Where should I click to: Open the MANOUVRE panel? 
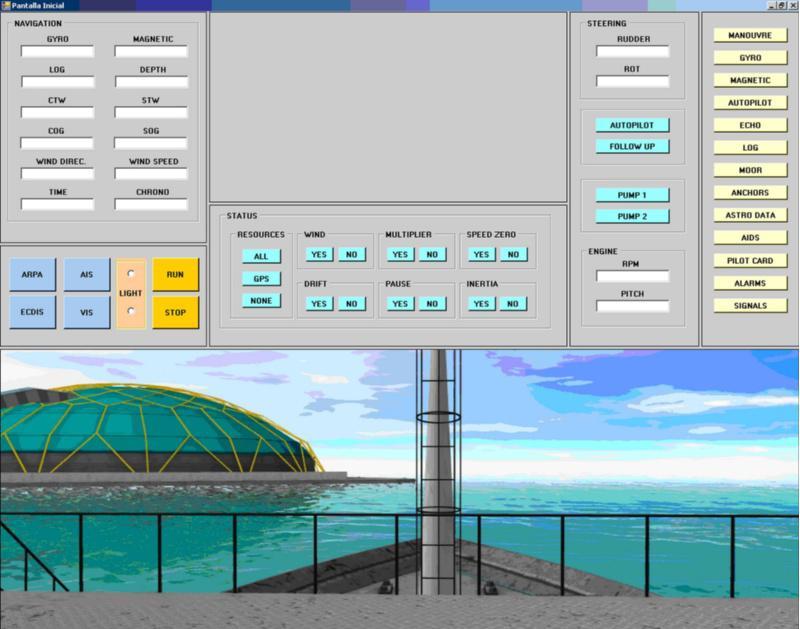(x=750, y=35)
